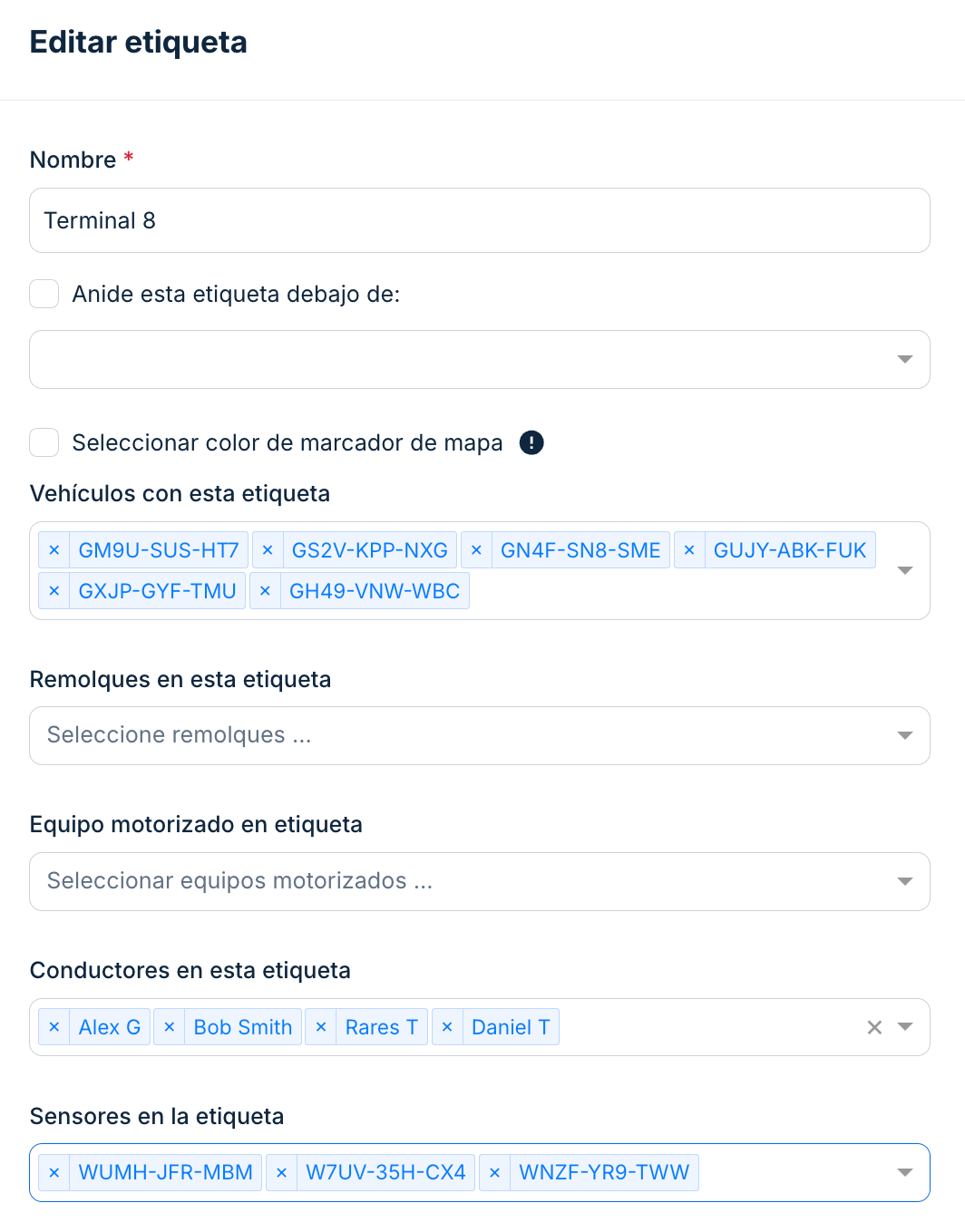This screenshot has width=965, height=1232.
Task: Click the map marker color info icon
Action: [531, 442]
